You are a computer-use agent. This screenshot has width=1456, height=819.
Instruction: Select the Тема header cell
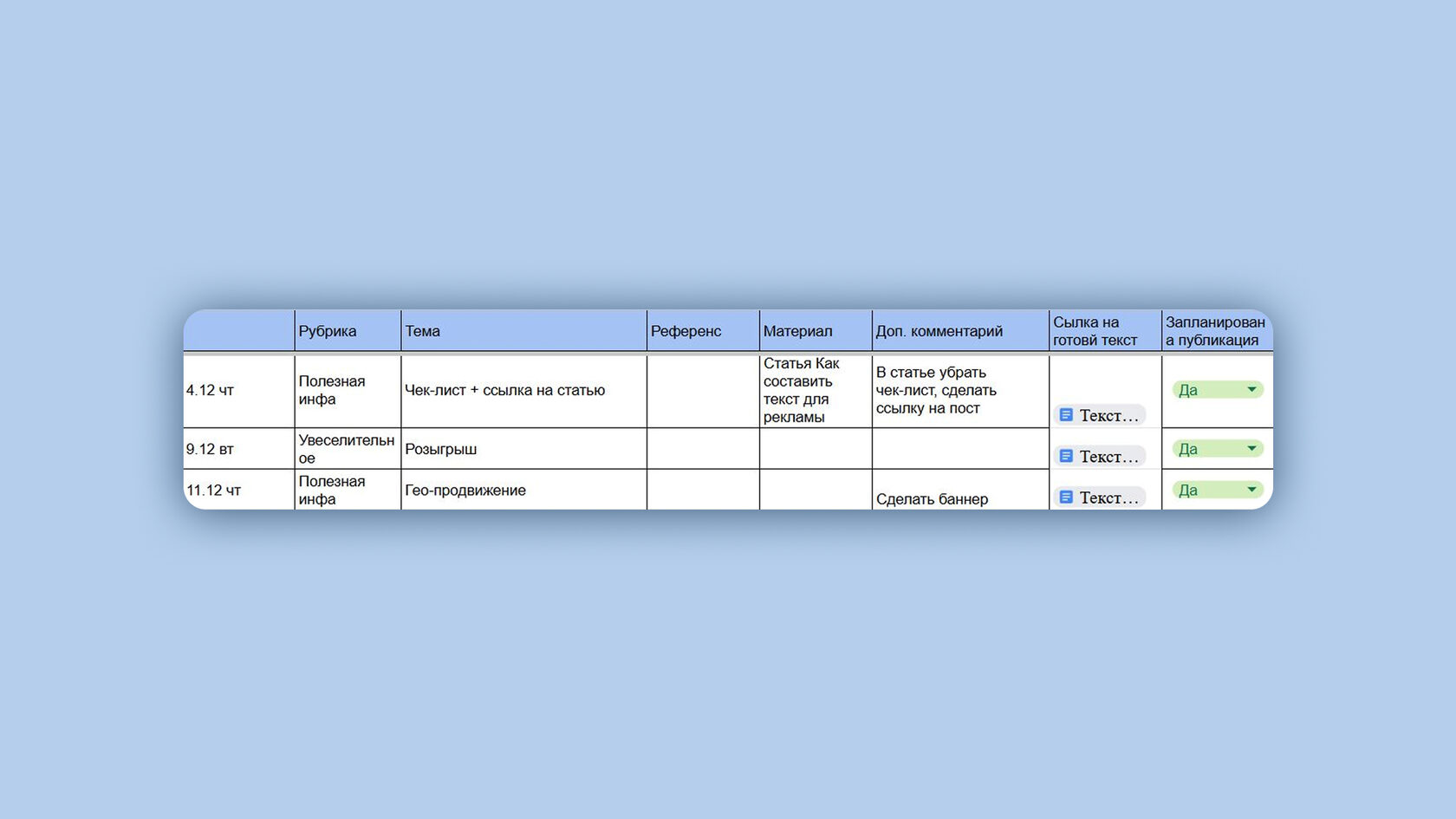pos(523,331)
